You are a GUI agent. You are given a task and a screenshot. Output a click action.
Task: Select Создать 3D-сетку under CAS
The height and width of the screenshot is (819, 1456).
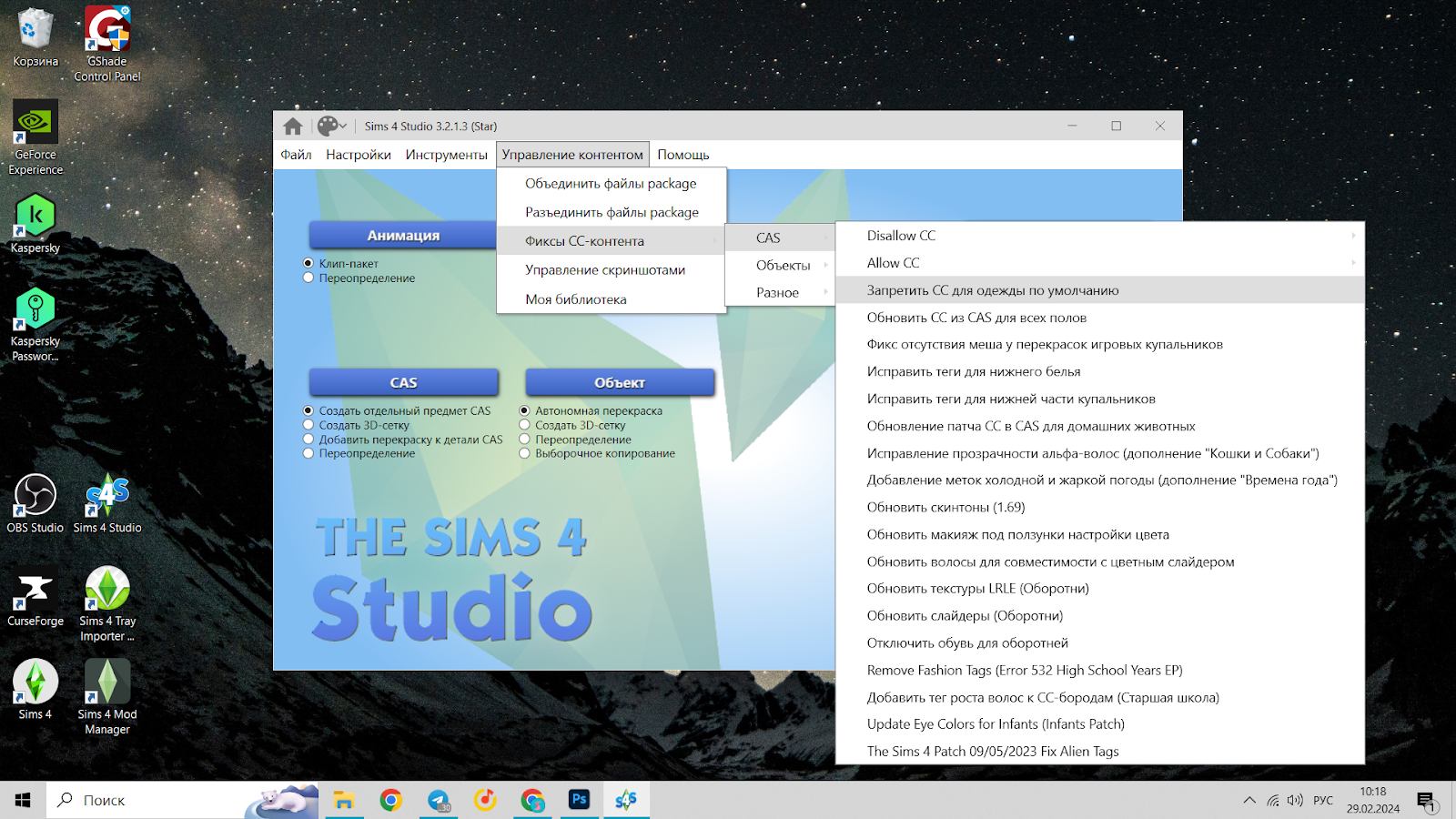[x=308, y=425]
